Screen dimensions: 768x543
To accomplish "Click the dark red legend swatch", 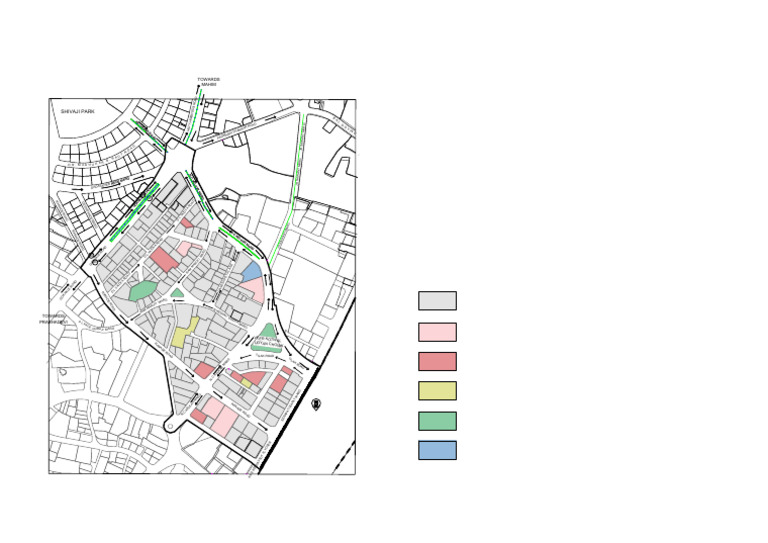I will [x=437, y=361].
